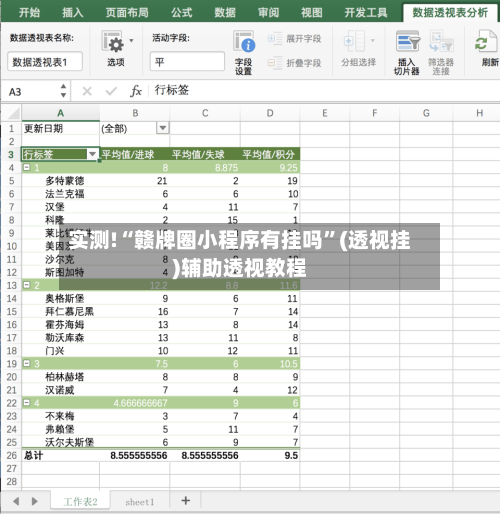
Task: Click the formula bar showing 行标签
Action: (325, 90)
